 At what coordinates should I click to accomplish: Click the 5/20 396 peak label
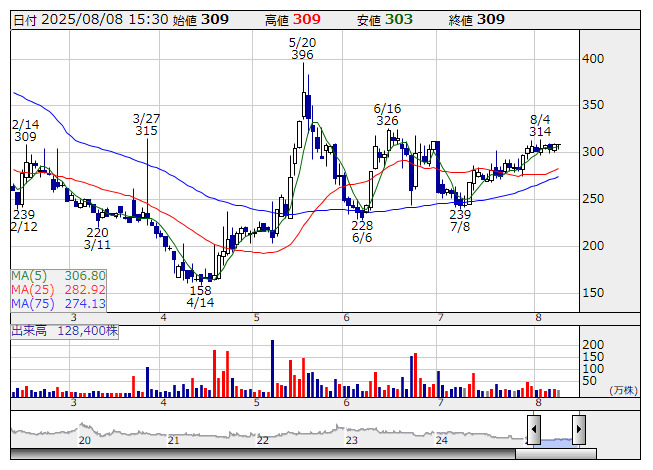pos(302,49)
